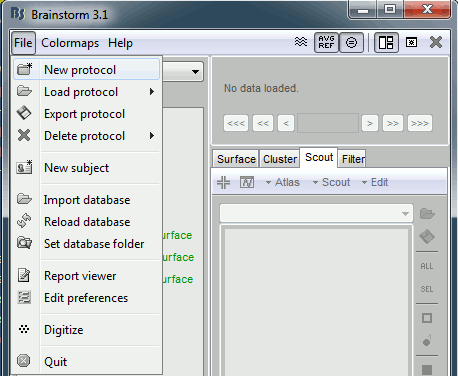The width and height of the screenshot is (458, 376).
Task: Open the Scout dropdown menu
Action: click(331, 182)
